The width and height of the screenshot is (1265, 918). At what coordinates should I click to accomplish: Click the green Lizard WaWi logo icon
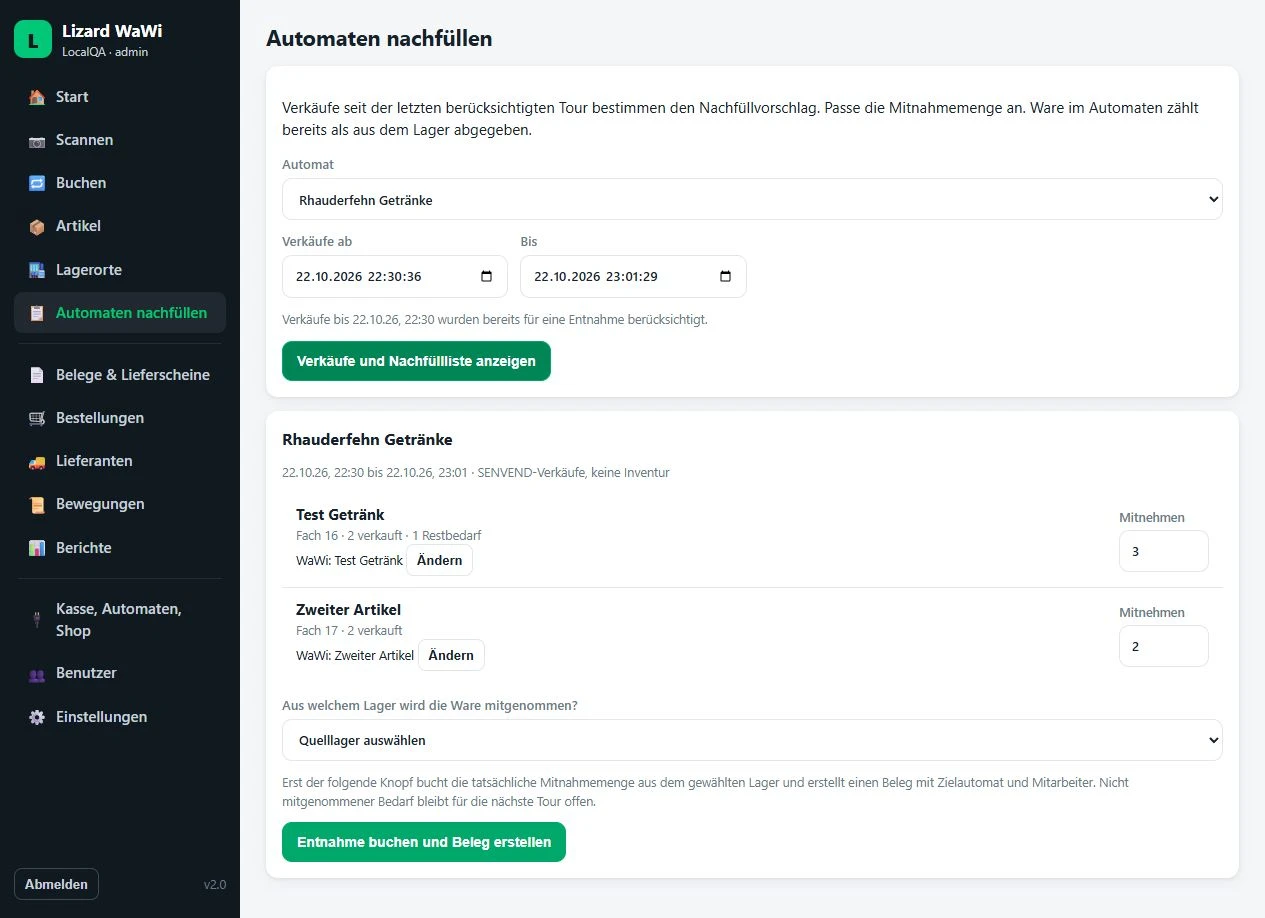coord(33,39)
